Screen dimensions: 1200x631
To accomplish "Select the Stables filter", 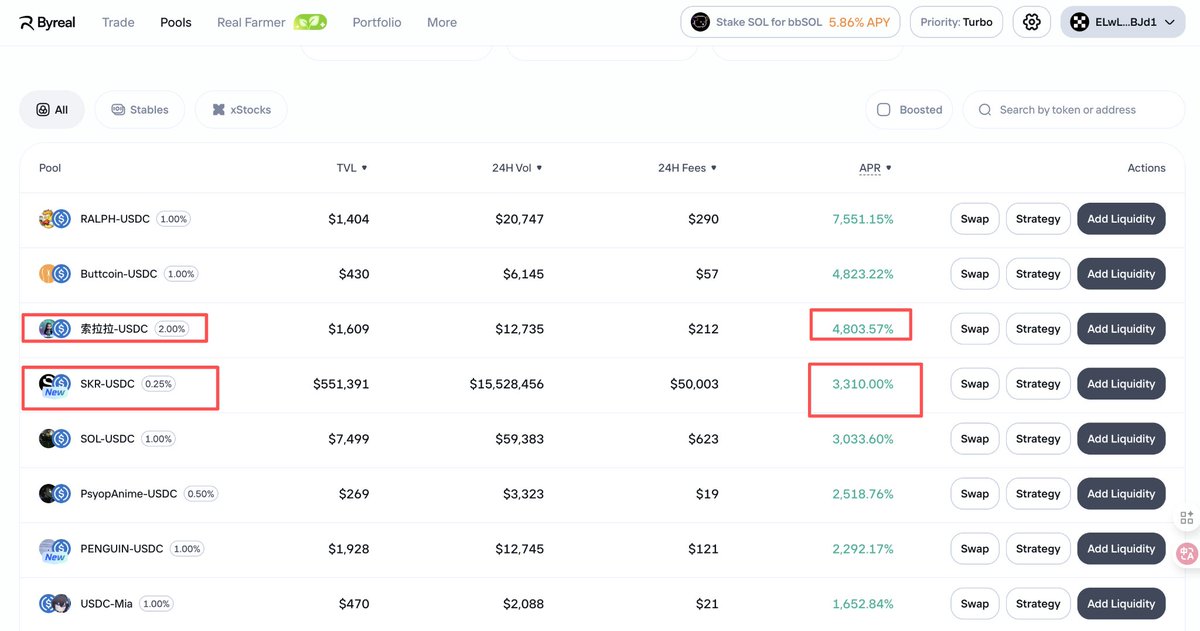I will pos(139,110).
